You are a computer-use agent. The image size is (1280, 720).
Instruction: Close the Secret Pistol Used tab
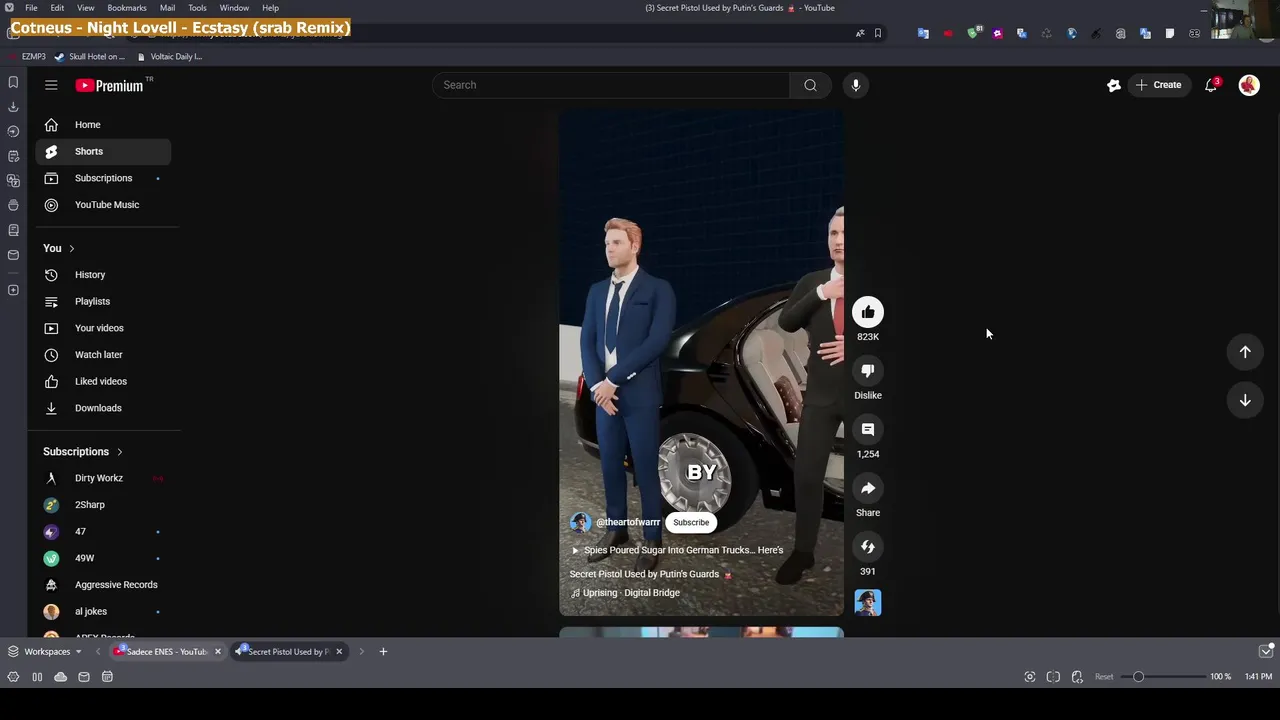click(339, 652)
